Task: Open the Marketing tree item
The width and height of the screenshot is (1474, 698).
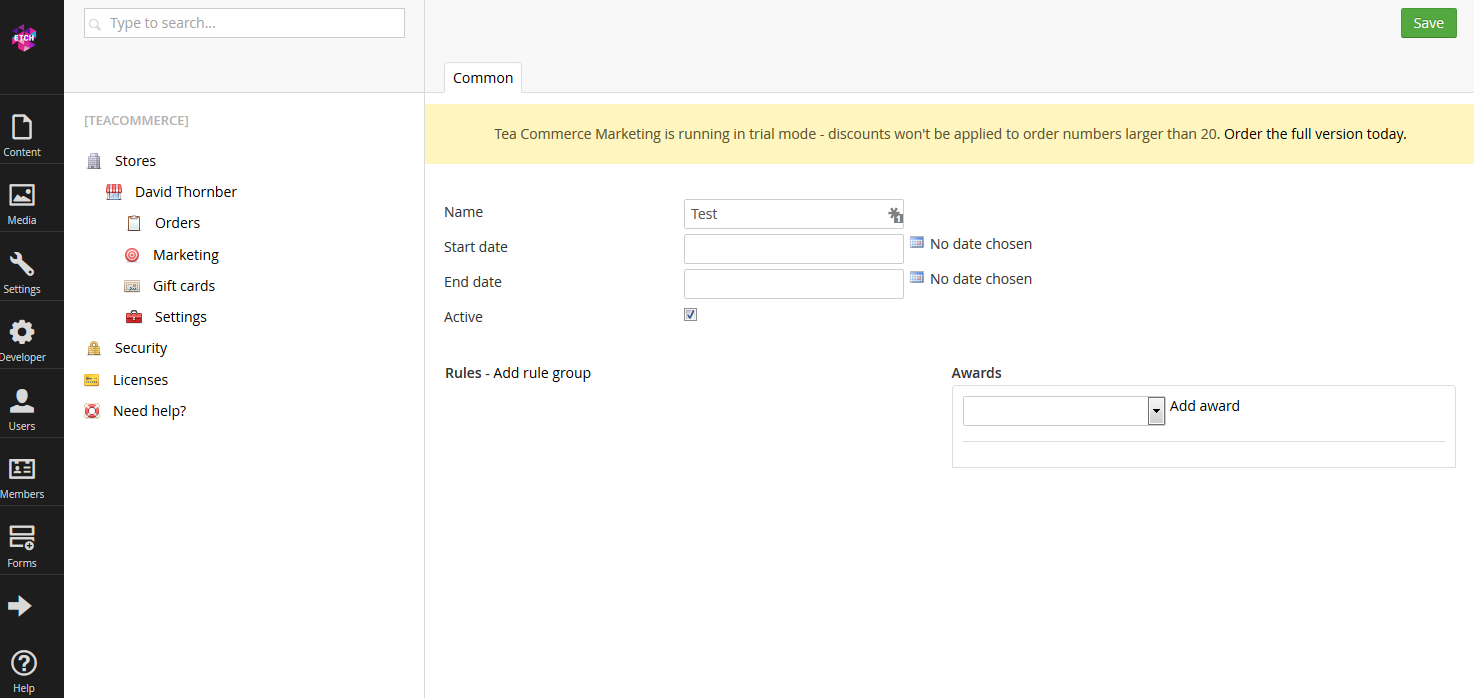Action: (186, 255)
